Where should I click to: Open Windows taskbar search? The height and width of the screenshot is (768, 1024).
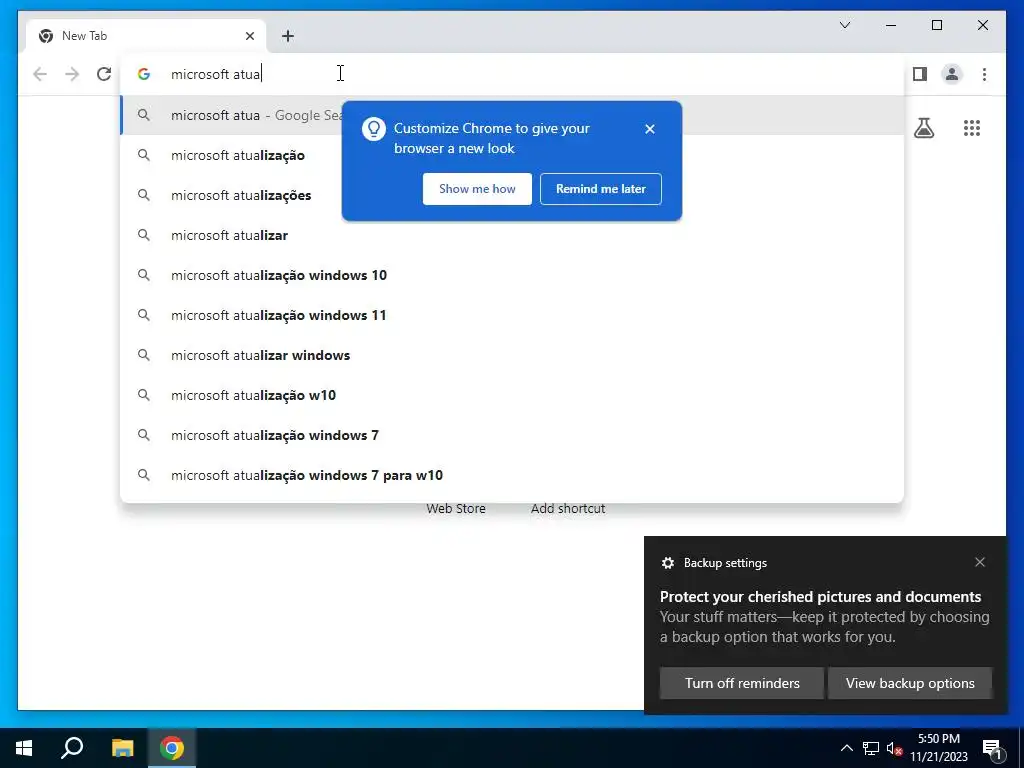(x=72, y=748)
